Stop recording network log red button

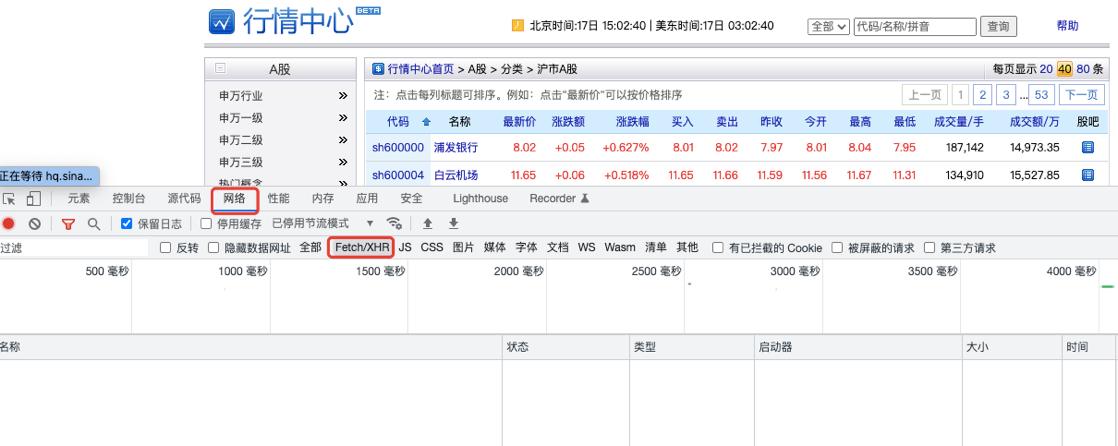(x=9, y=224)
